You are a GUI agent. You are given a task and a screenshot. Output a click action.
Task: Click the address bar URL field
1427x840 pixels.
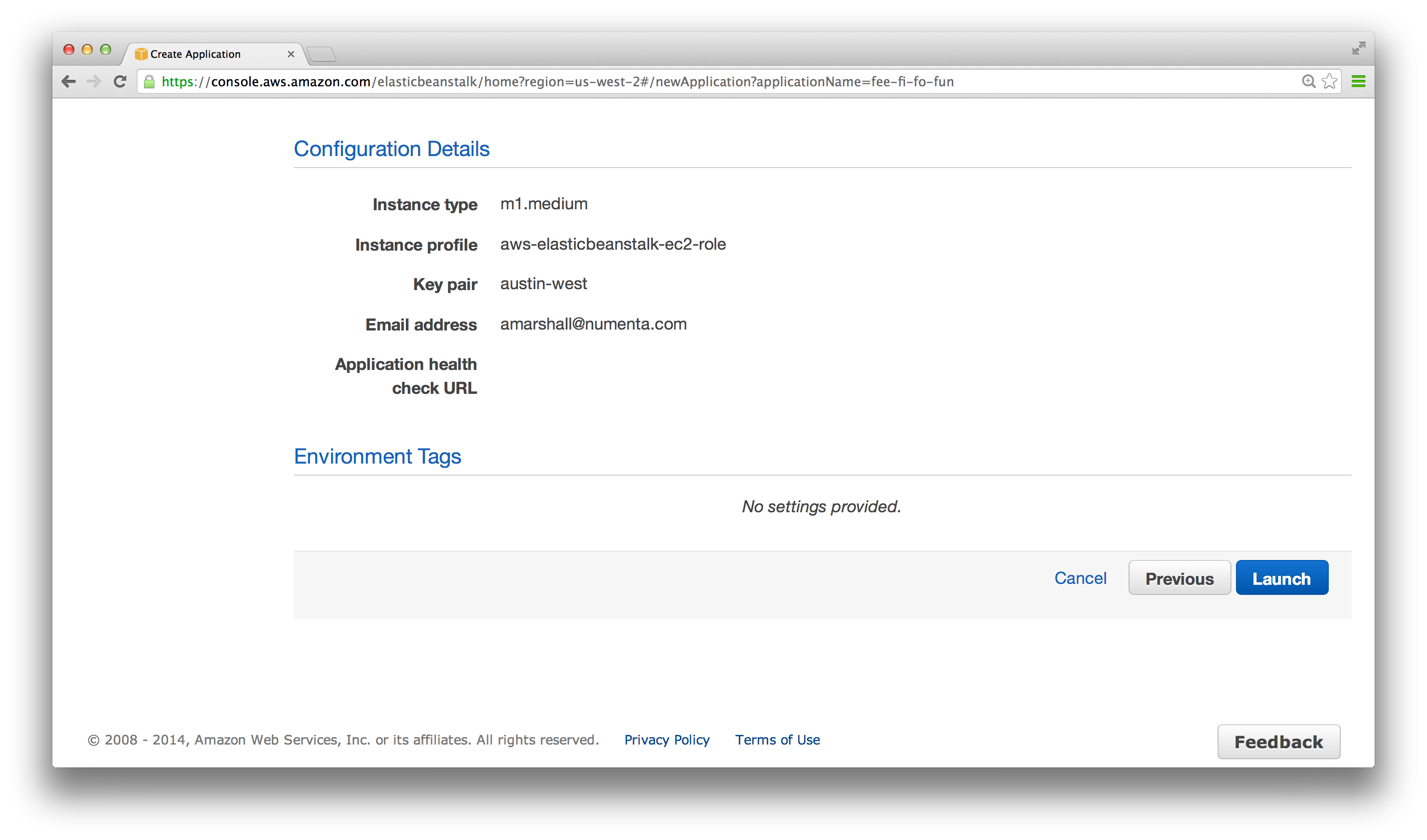(680, 82)
